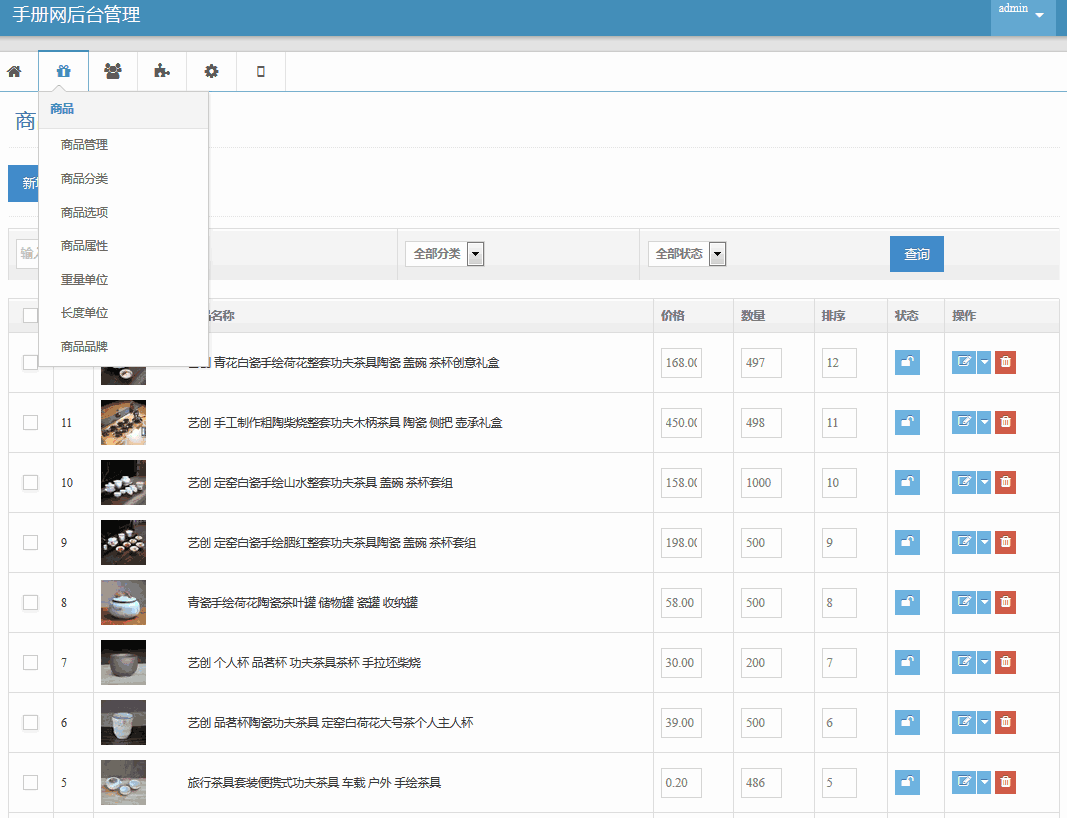This screenshot has width=1067, height=818.
Task: Expand the action dropdown arrow for product 5
Action: coord(984,782)
